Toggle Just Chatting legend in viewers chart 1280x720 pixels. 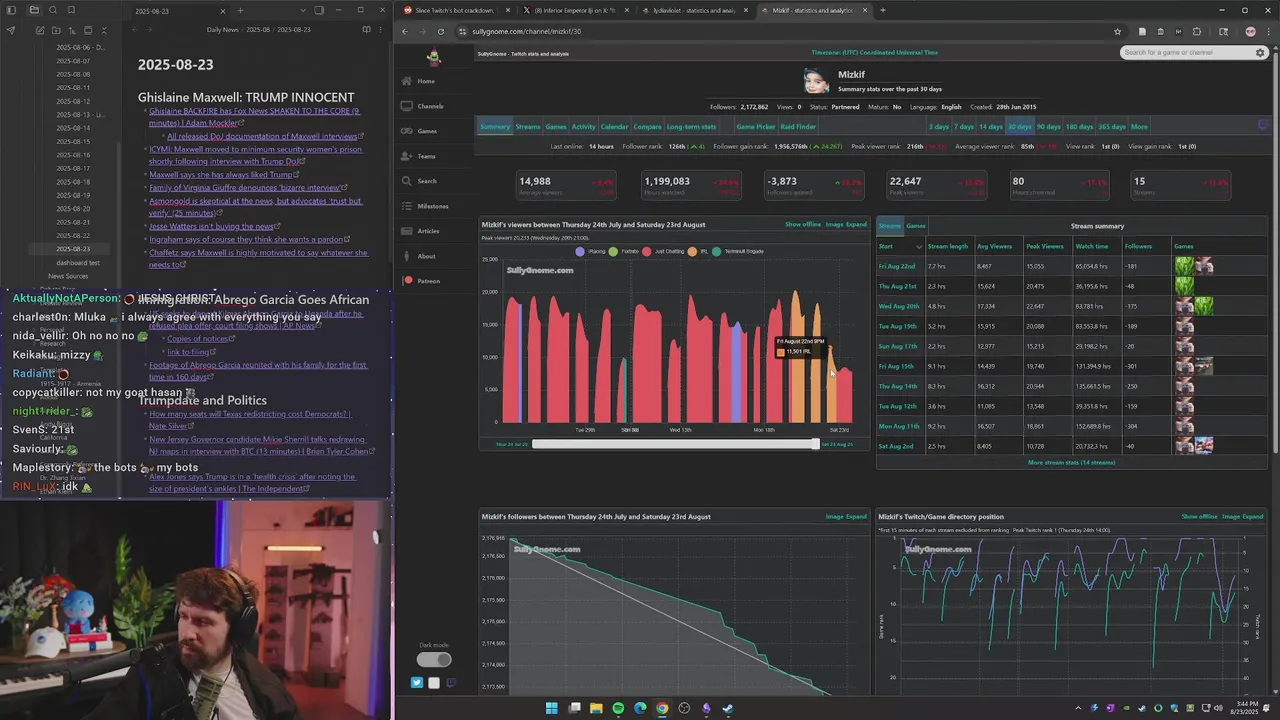(x=662, y=251)
